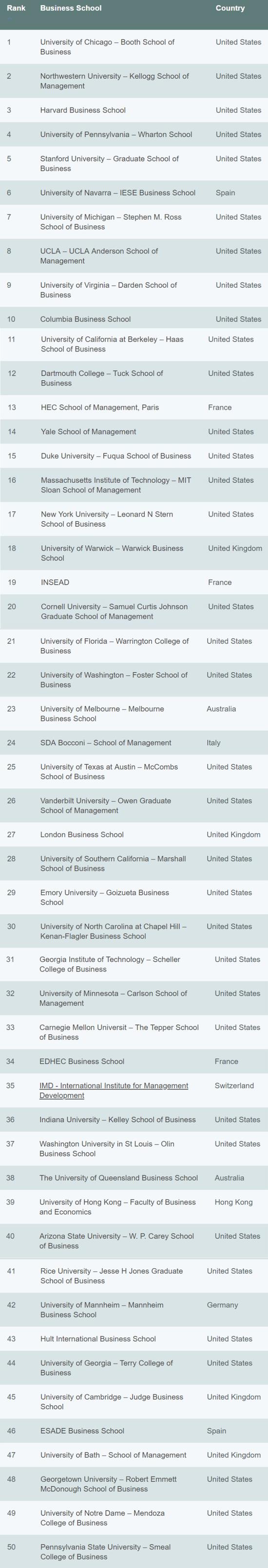This screenshot has height=1568, width=268.
Task: Click ESADE Business School entry
Action: (82, 1430)
